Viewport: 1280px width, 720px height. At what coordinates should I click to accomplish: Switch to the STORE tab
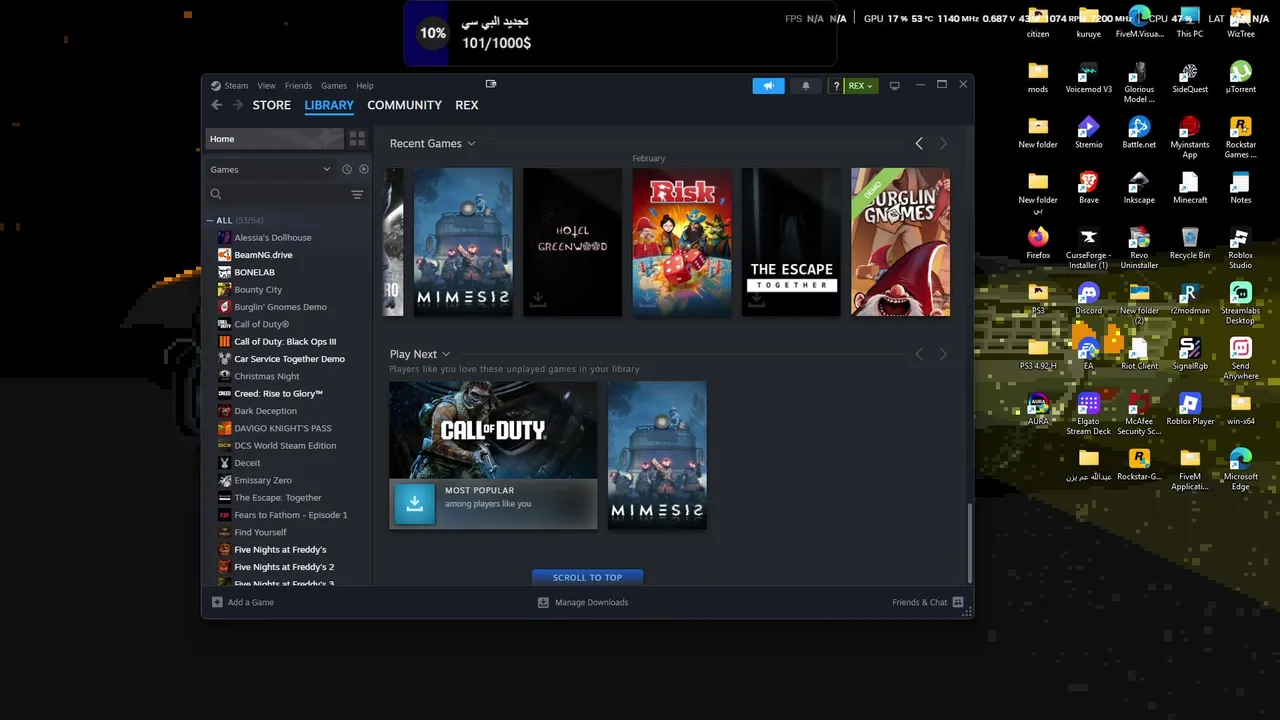[x=272, y=105]
